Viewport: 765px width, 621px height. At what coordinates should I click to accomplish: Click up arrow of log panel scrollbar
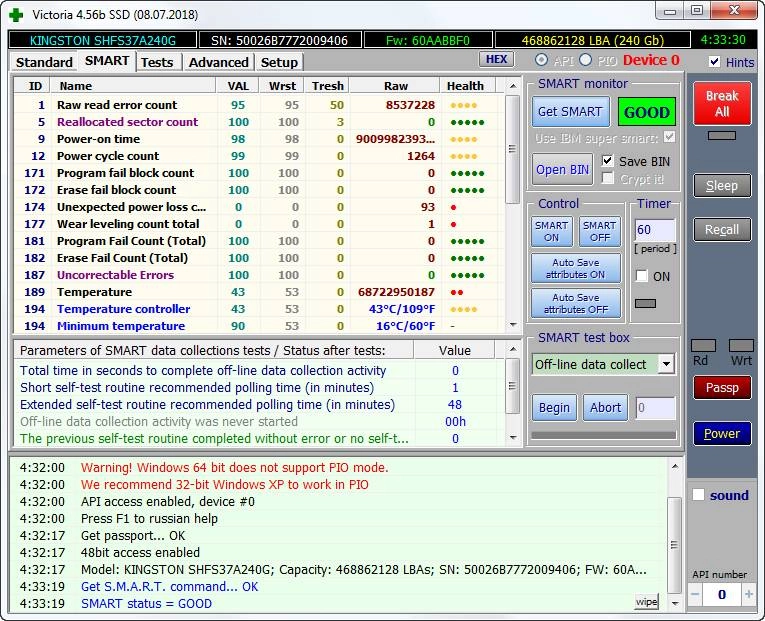tap(674, 466)
